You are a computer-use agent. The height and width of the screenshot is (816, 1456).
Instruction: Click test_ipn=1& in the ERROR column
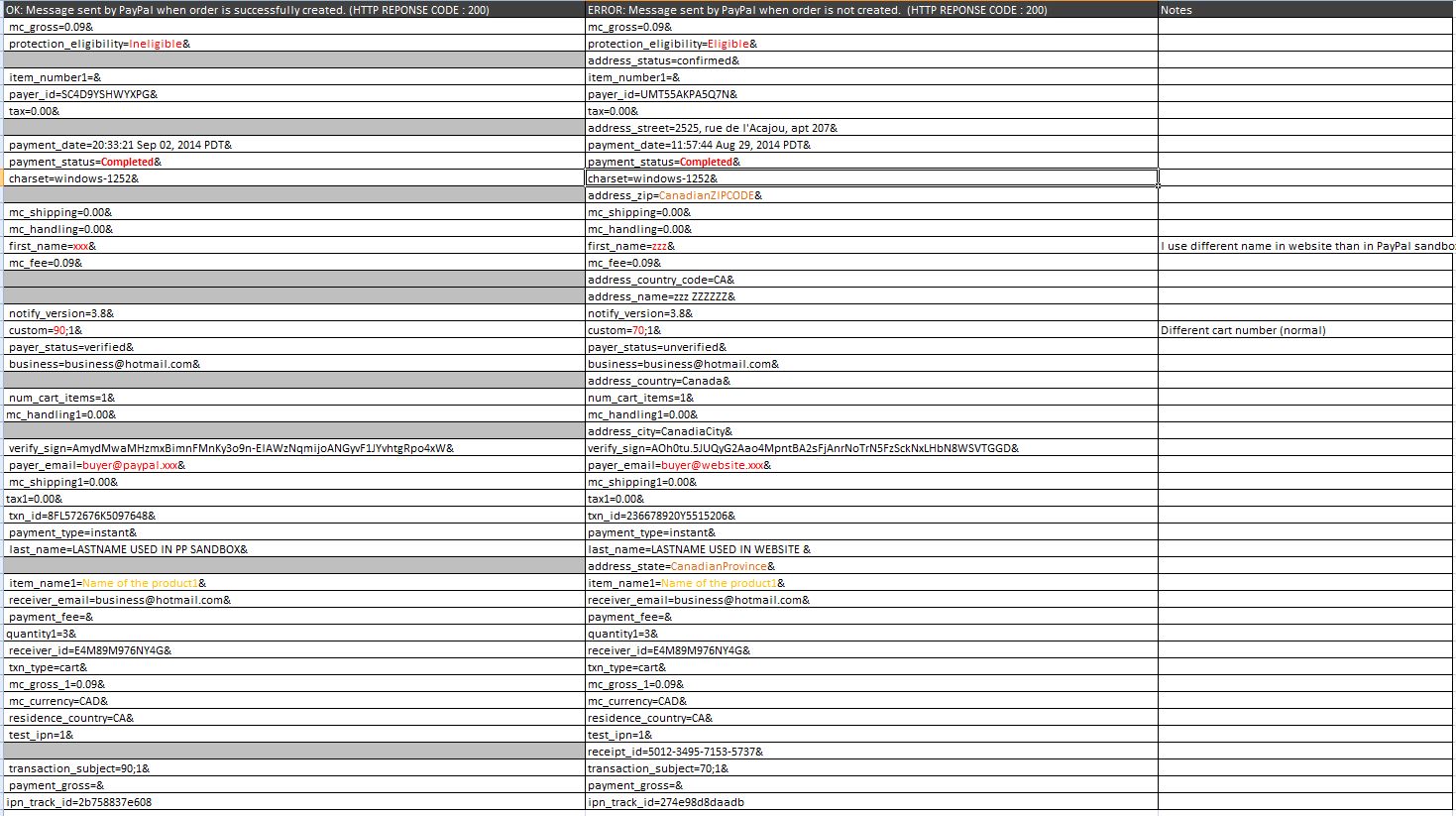pos(871,735)
